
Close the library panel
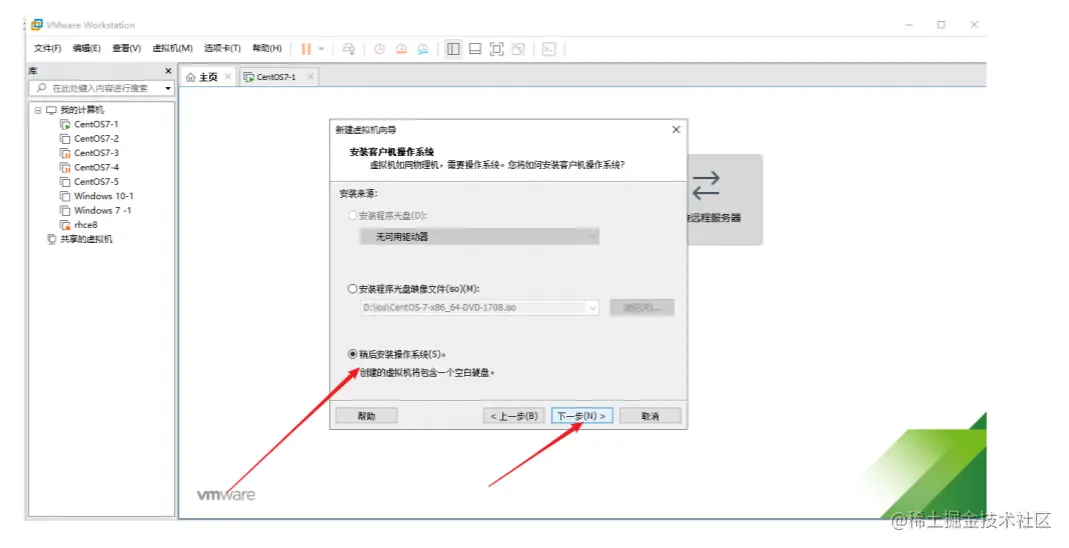168,71
